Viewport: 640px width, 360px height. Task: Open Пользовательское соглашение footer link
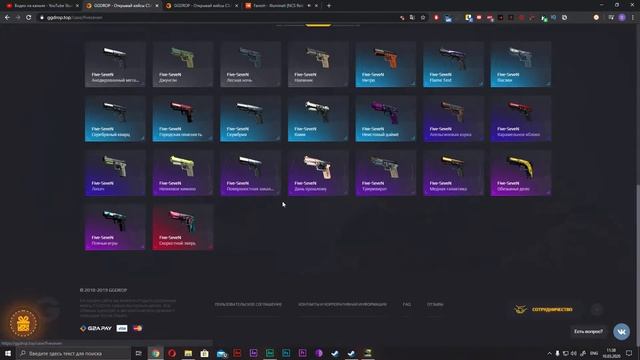click(x=248, y=304)
